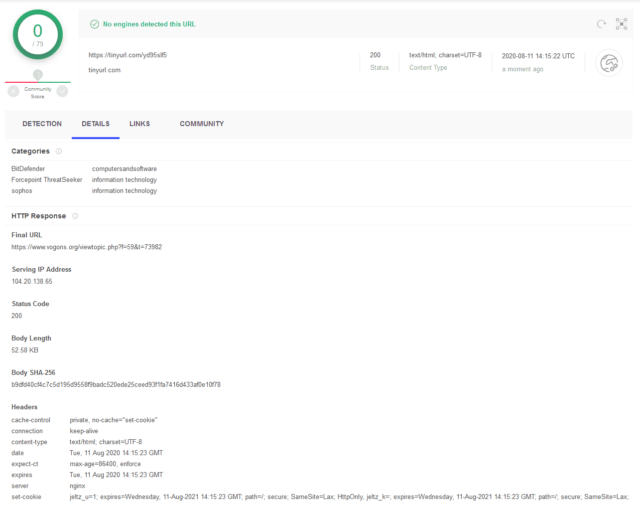Viewport: 640px width, 505px height.
Task: Click the Body SHA-256 hash value
Action: (116, 384)
